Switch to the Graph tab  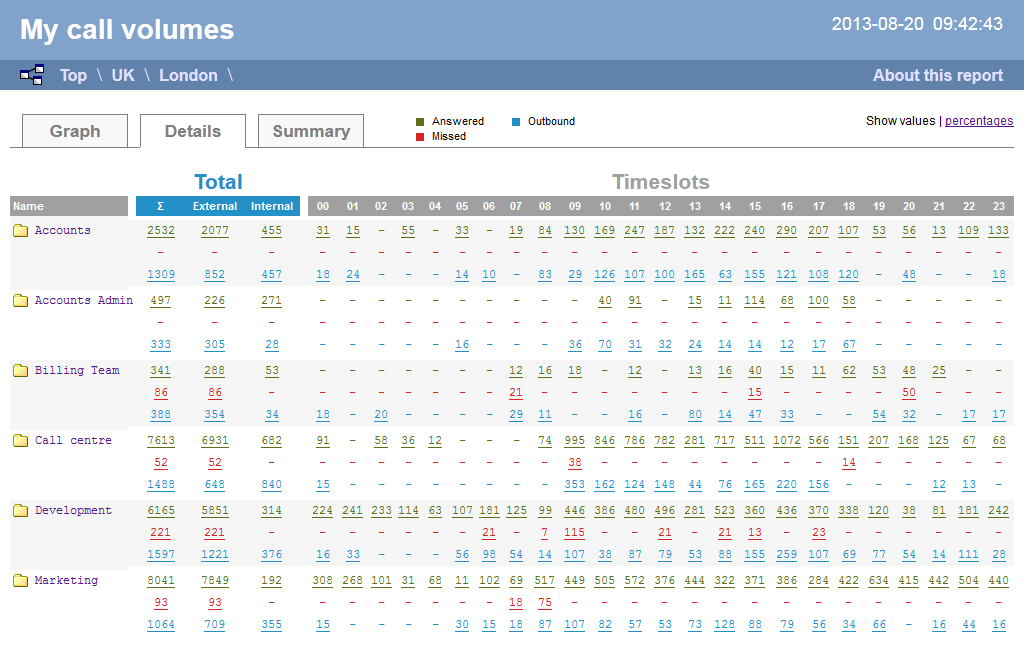(75, 131)
